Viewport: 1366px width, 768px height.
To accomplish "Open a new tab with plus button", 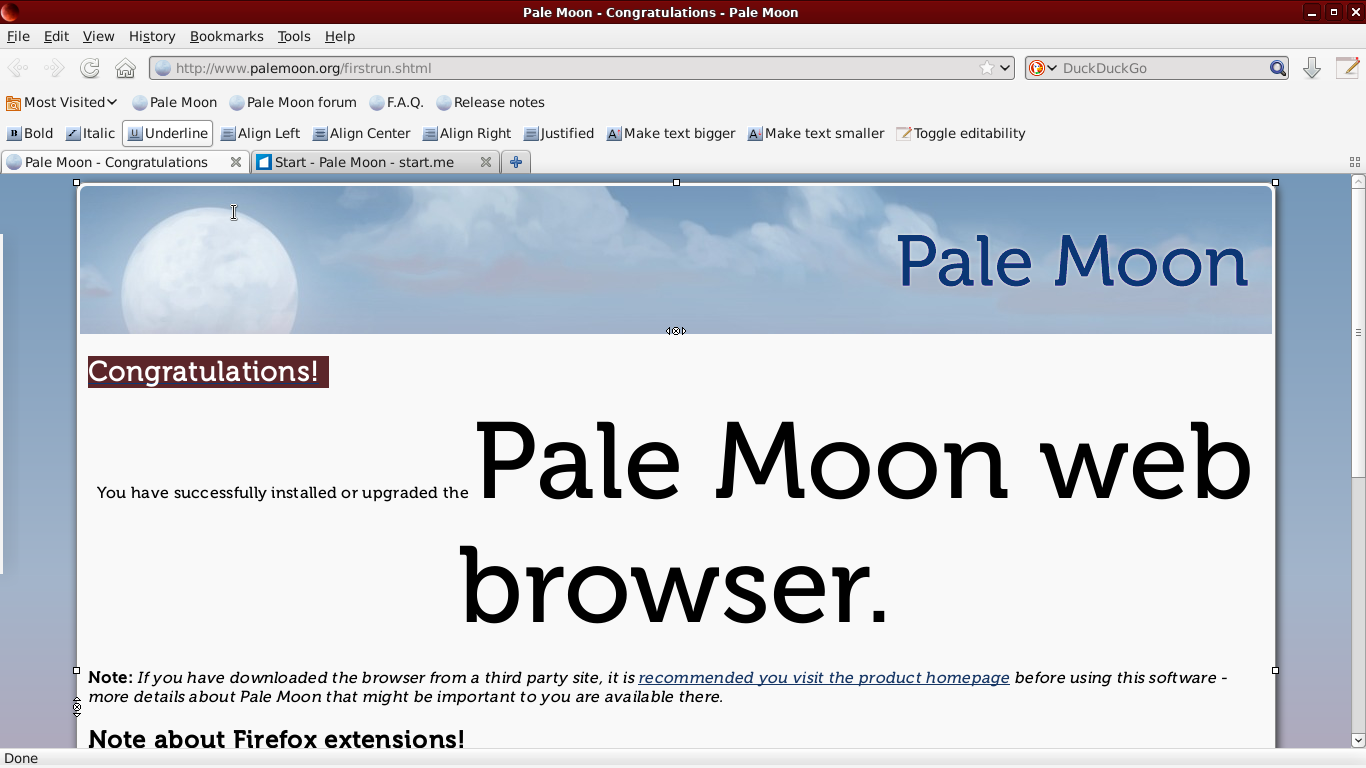I will click(x=515, y=162).
